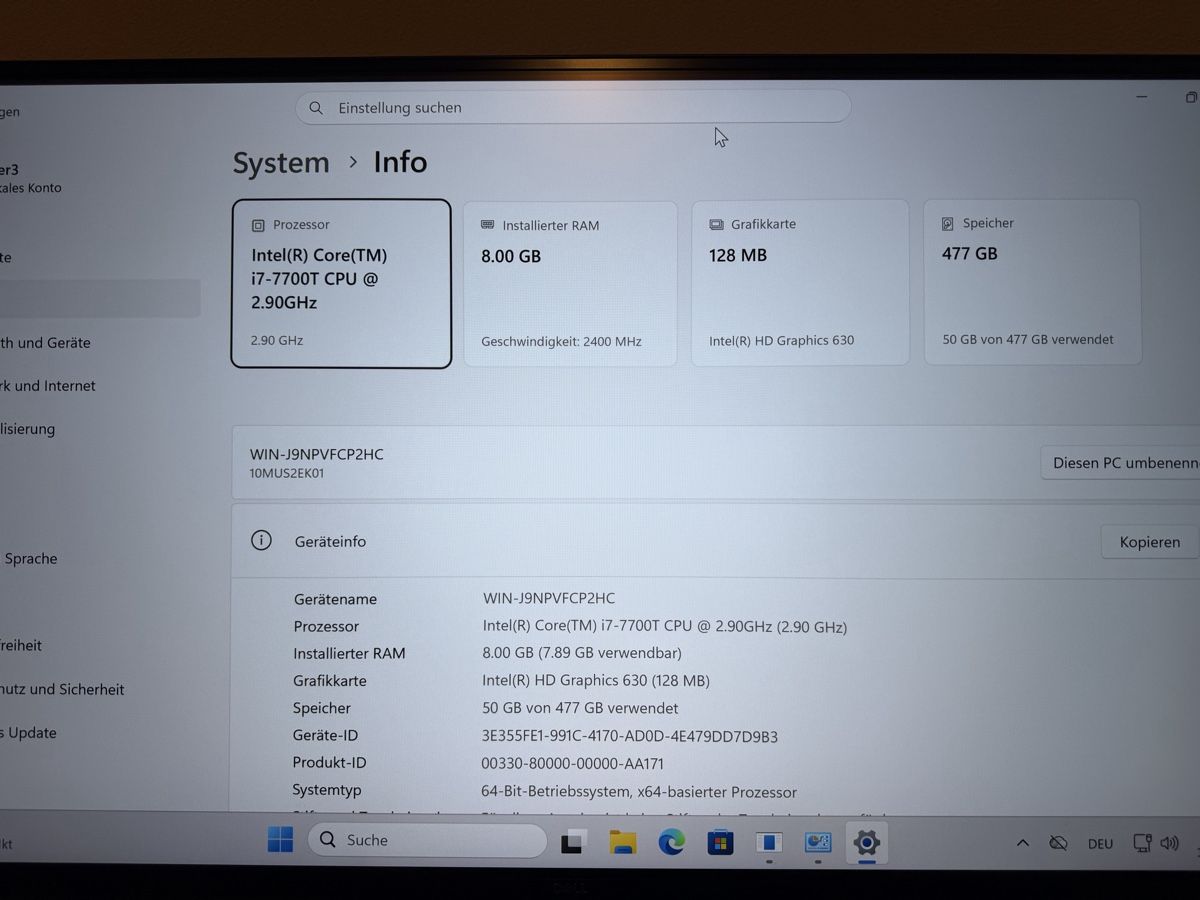This screenshot has height=900, width=1200.
Task: Show hidden system tray icons
Action: (1022, 843)
